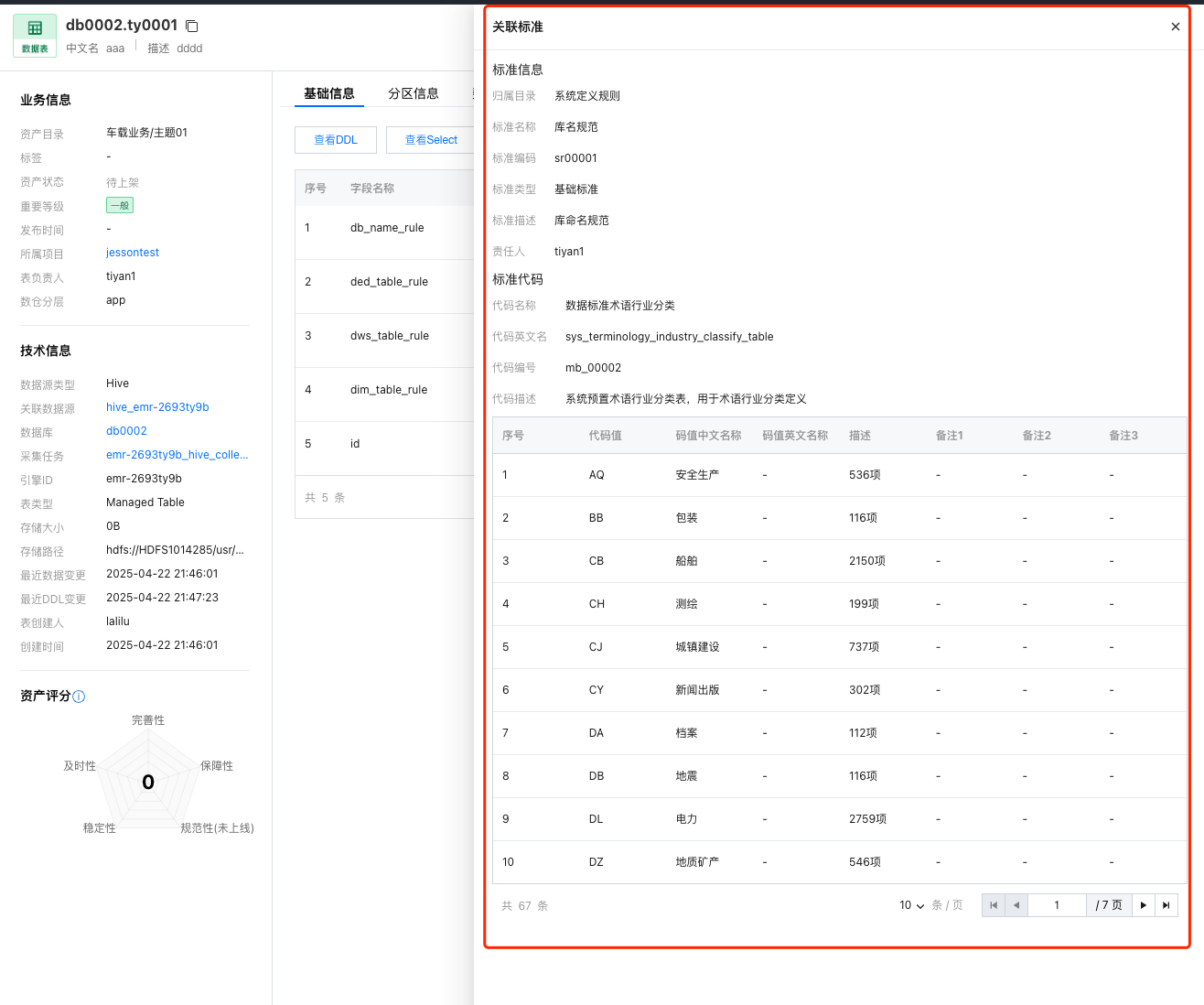The width and height of the screenshot is (1204, 1005).
Task: Go to the previous page of codes
Action: (x=1016, y=905)
